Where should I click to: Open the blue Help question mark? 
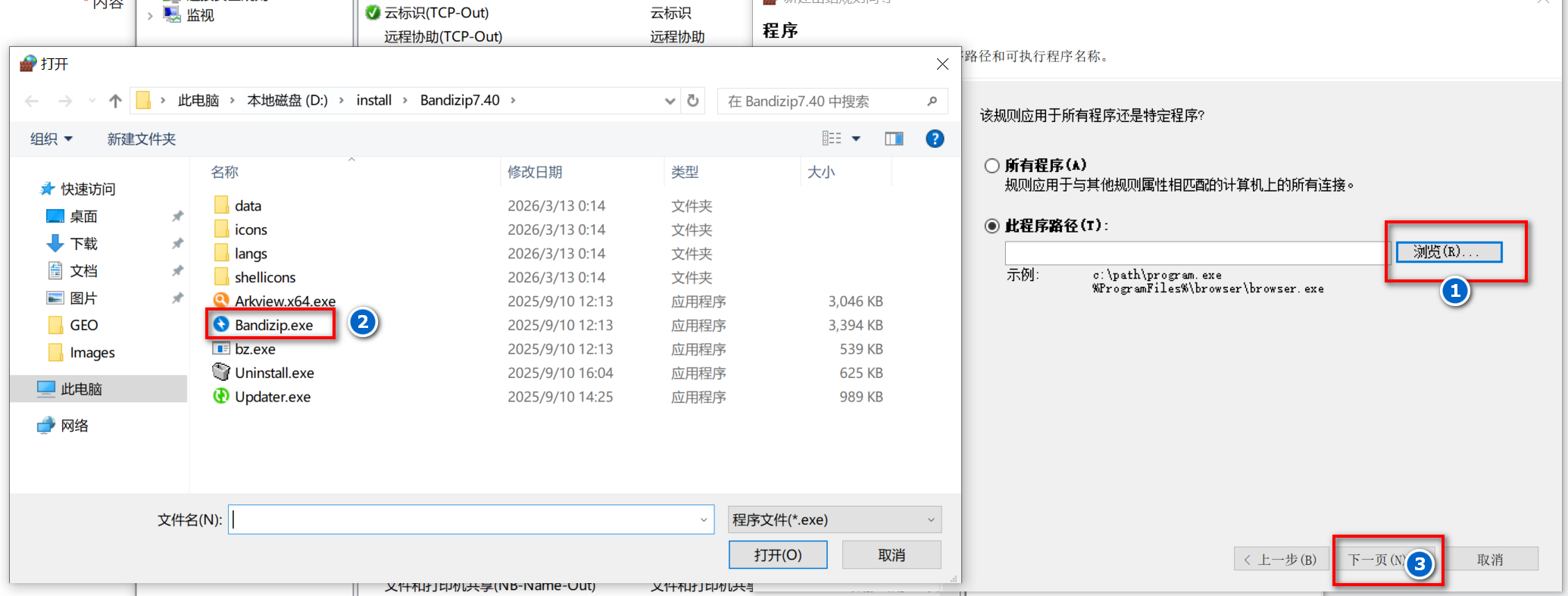[x=935, y=139]
